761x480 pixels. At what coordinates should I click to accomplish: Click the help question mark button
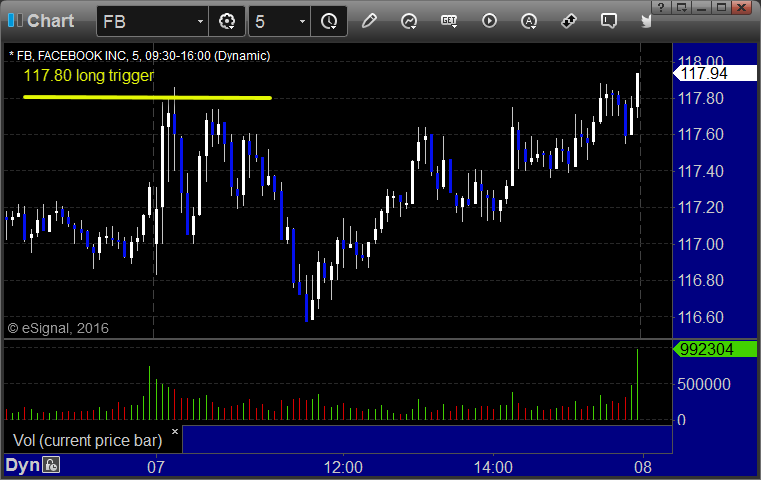coord(661,7)
